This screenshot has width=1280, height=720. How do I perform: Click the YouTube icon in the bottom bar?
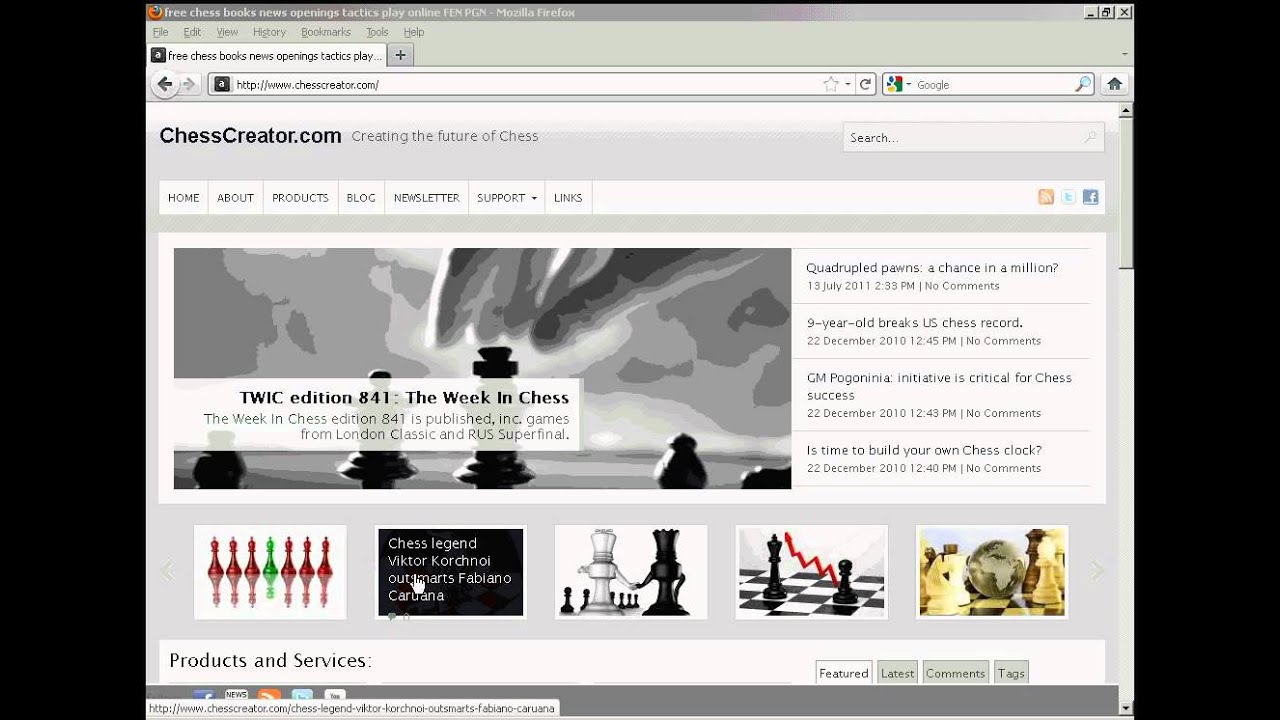coord(335,696)
